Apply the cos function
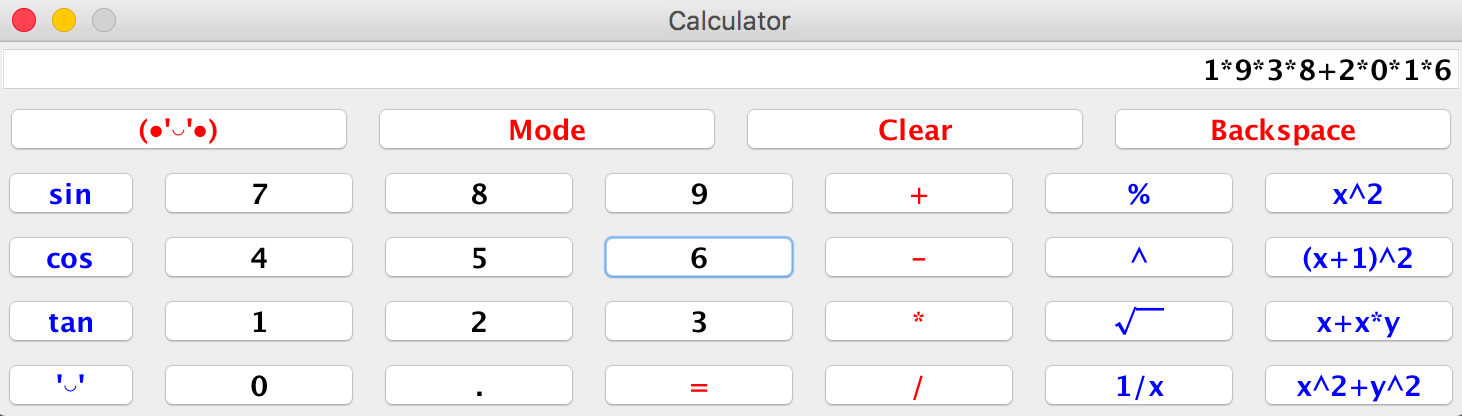 tap(71, 258)
